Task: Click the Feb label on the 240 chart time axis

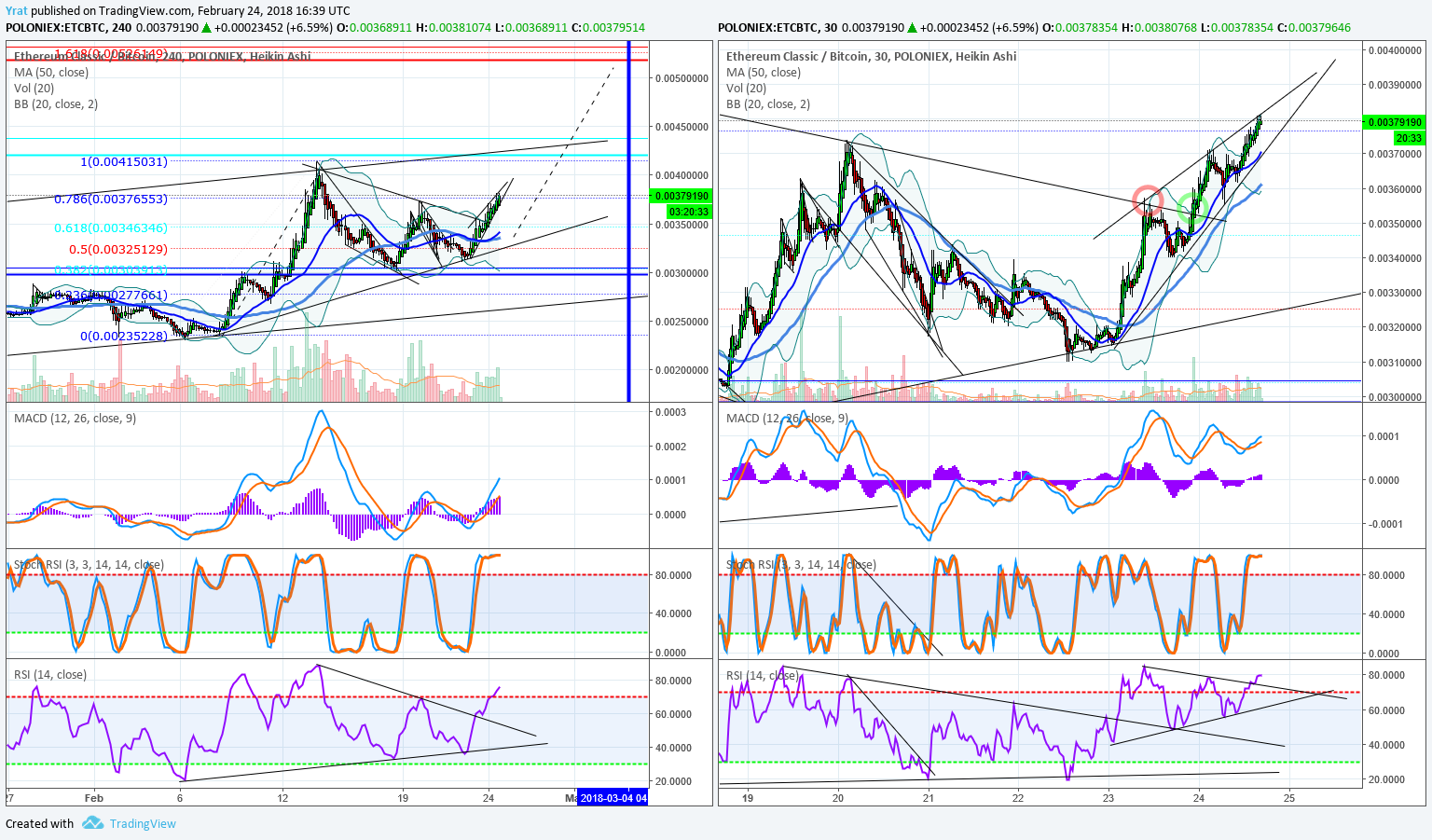Action: coord(93,798)
